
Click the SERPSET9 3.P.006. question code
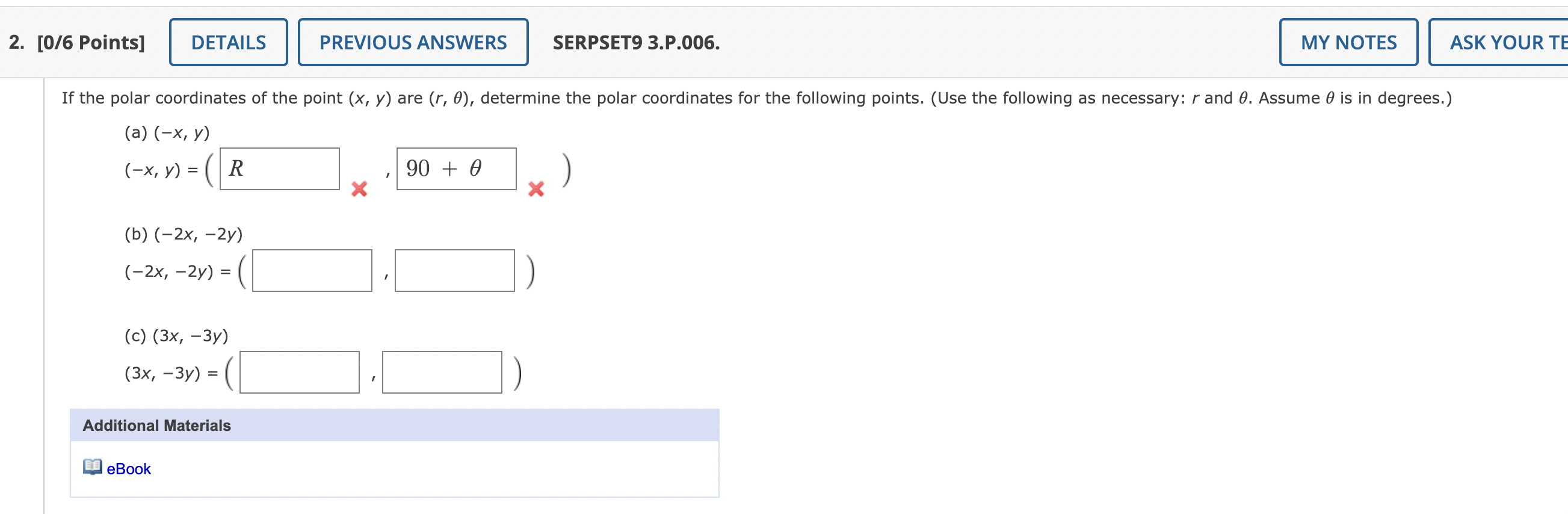tap(636, 42)
